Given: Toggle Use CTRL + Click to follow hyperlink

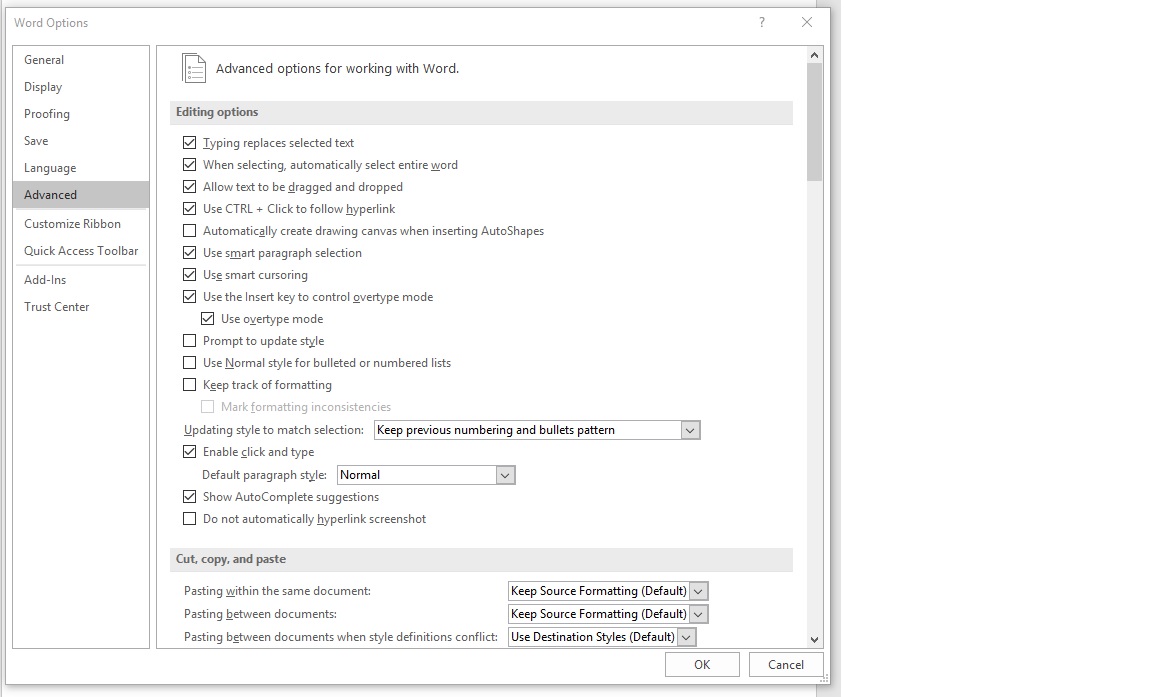Looking at the screenshot, I should coord(190,209).
